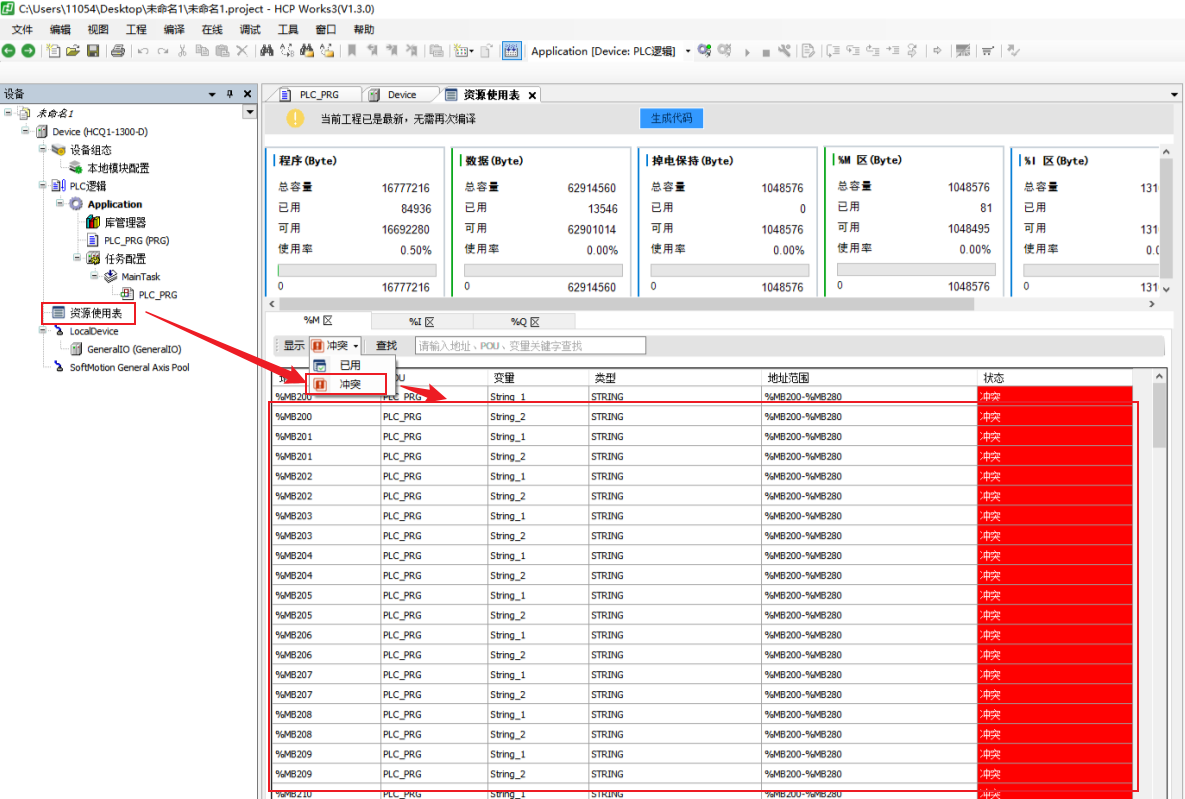Click the Print icon in toolbar
Image resolution: width=1185 pixels, height=799 pixels.
pyautogui.click(x=118, y=51)
